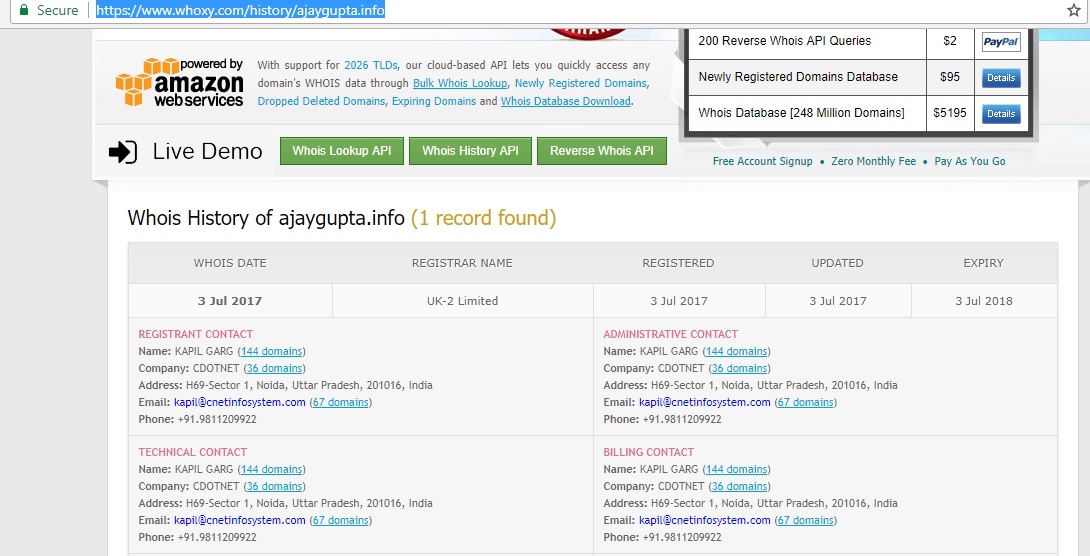Viewport: 1090px width, 556px height.
Task: Click the $5195 price cell
Action: 950,113
